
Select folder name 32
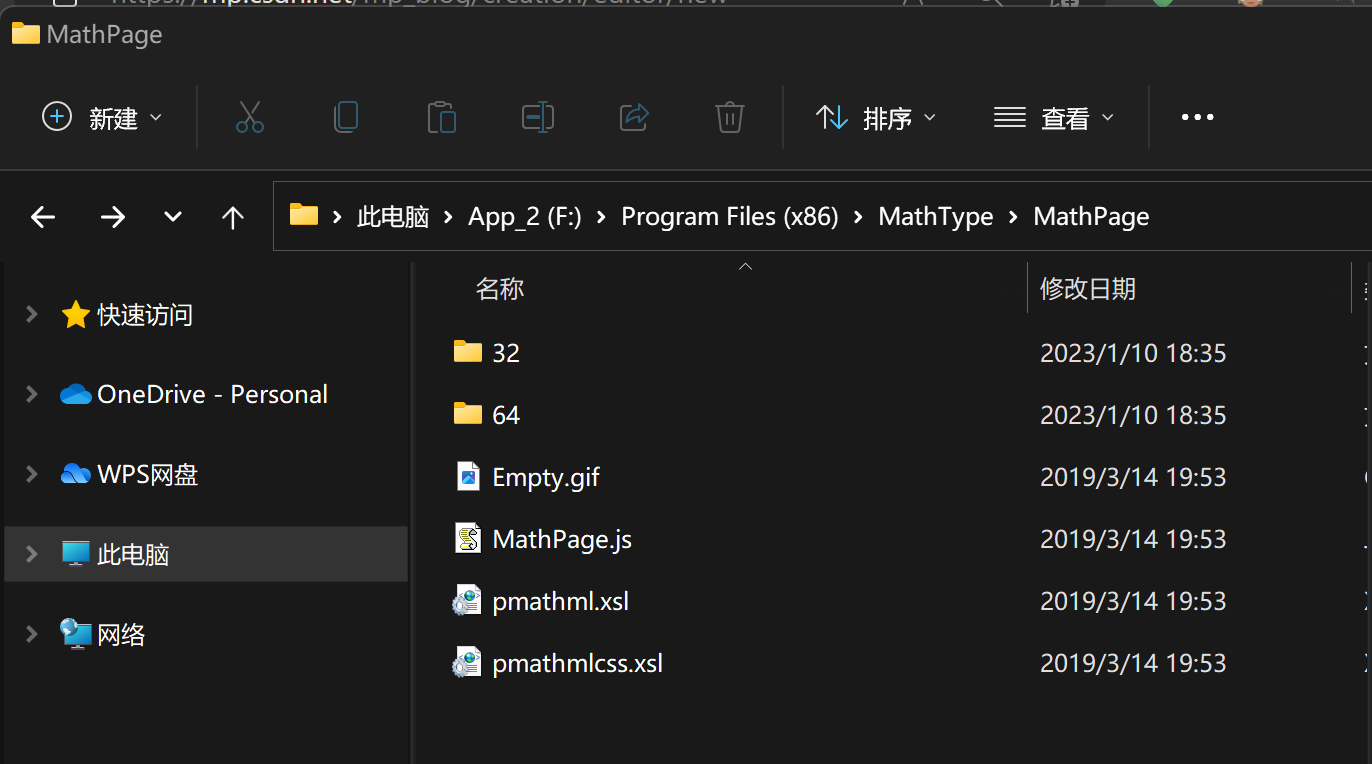tap(506, 352)
